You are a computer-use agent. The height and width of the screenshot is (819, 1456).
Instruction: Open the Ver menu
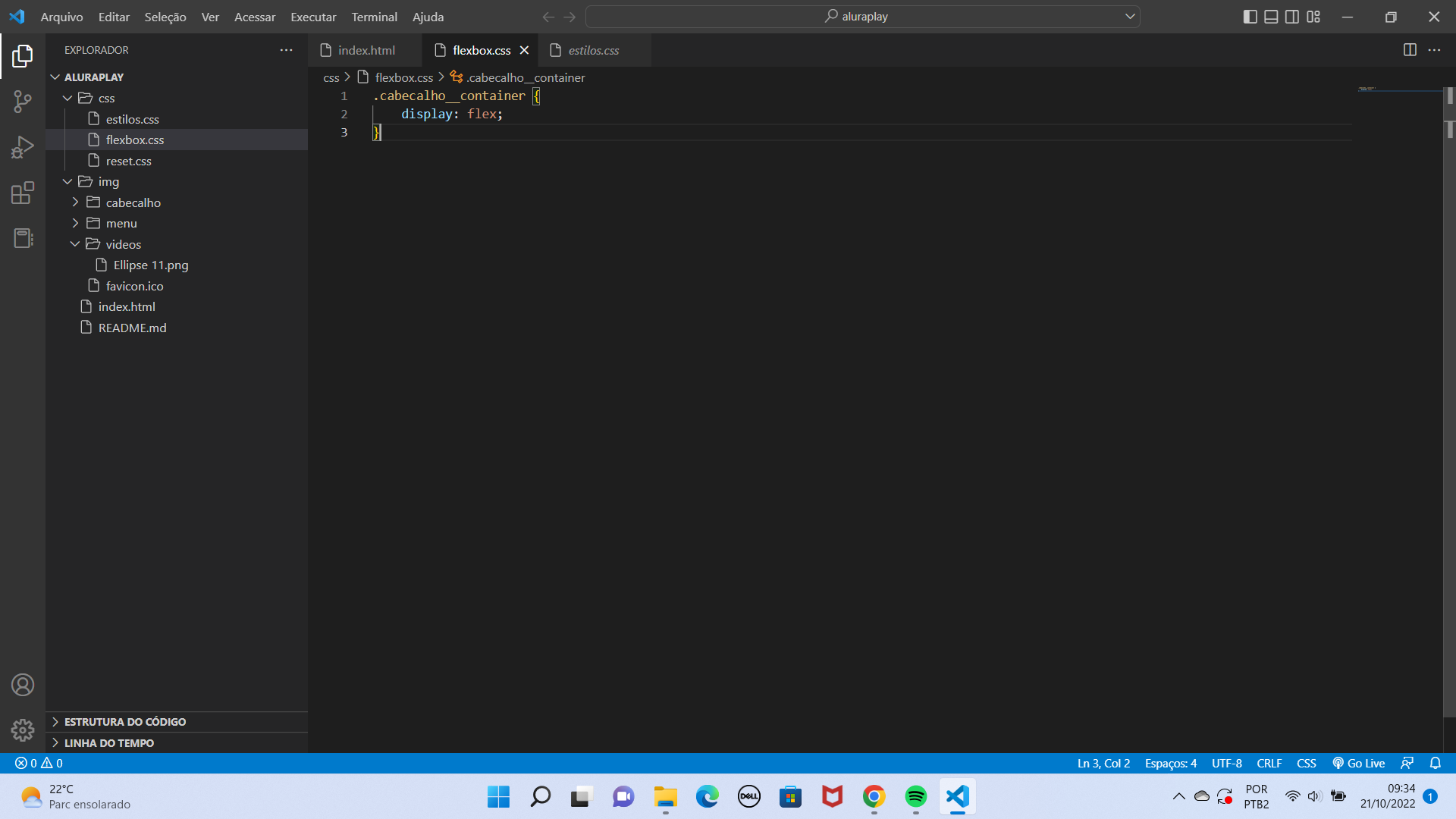pos(210,17)
